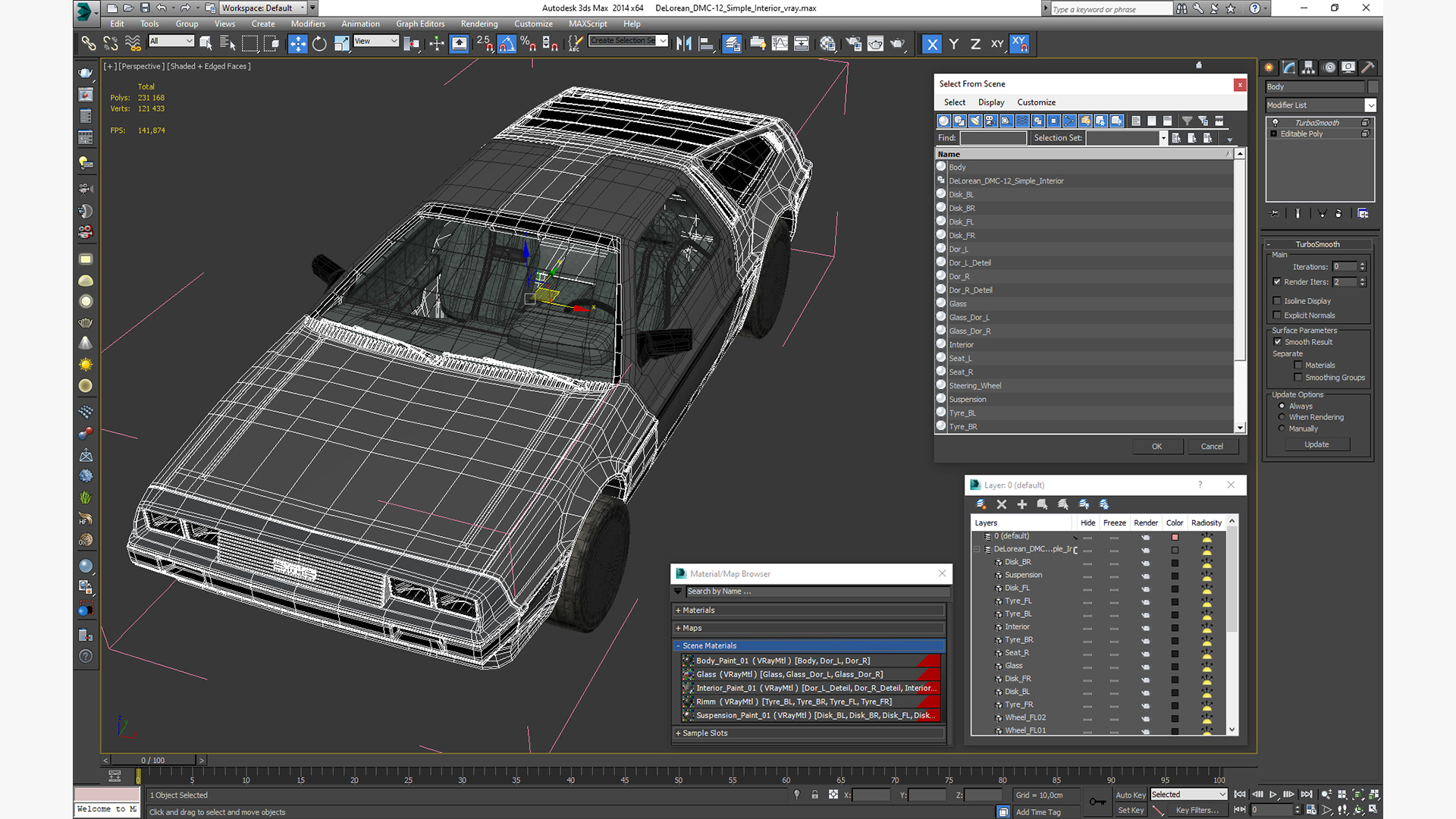The width and height of the screenshot is (1456, 819).
Task: Open the Modifiers menu
Action: click(x=307, y=24)
